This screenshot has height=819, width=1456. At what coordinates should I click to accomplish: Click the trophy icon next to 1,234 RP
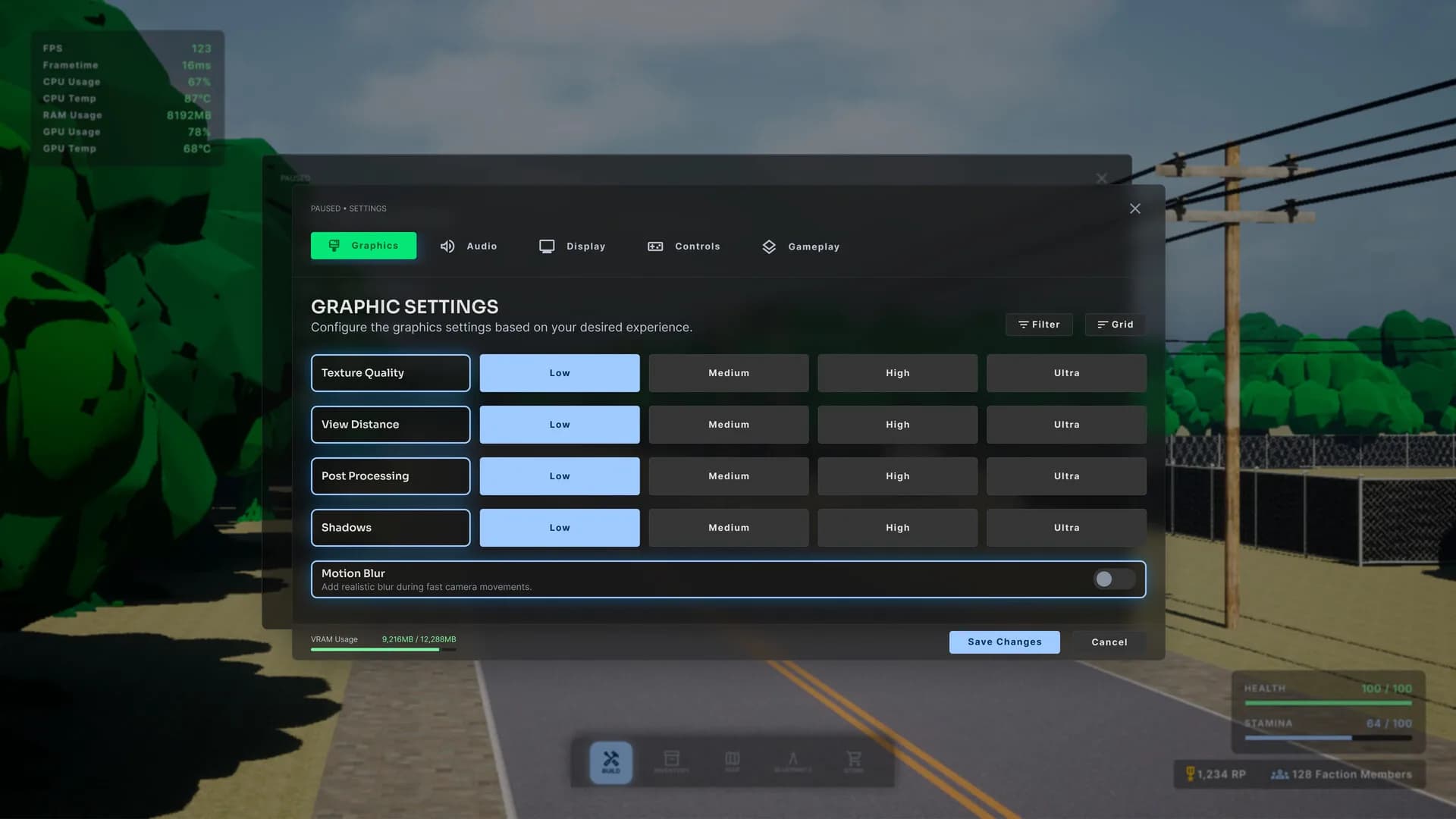coord(1190,774)
